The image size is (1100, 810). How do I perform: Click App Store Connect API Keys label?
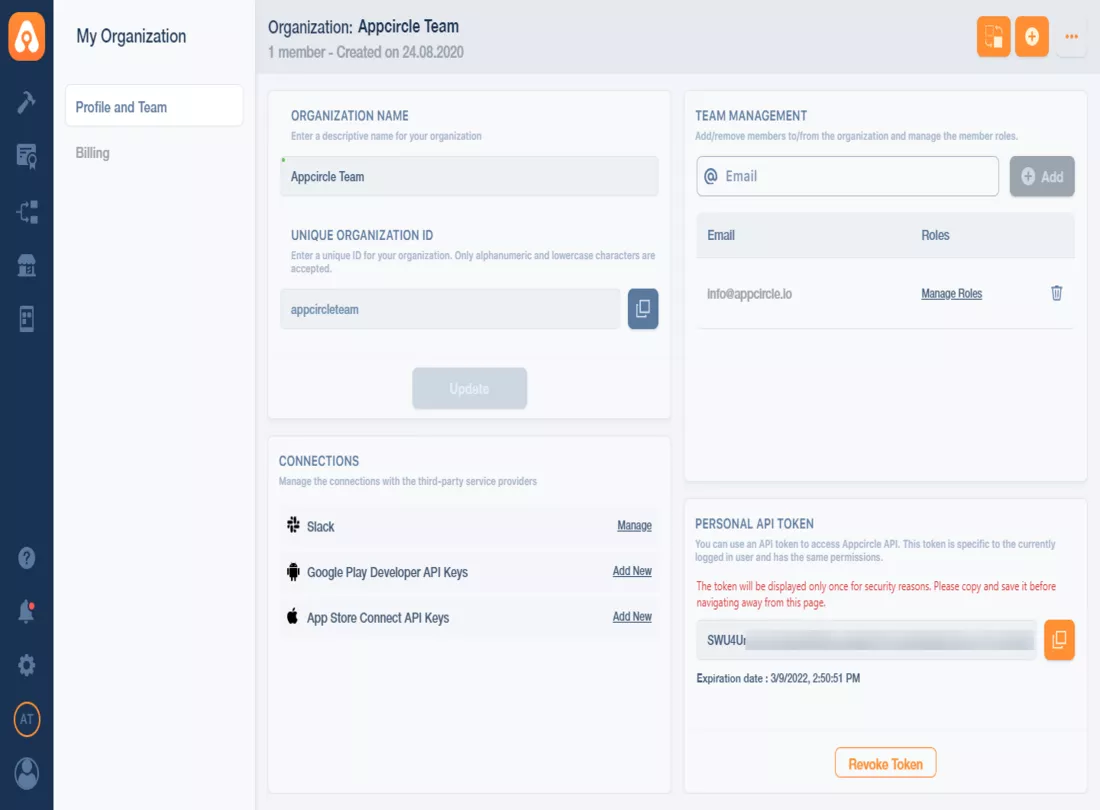(x=378, y=618)
